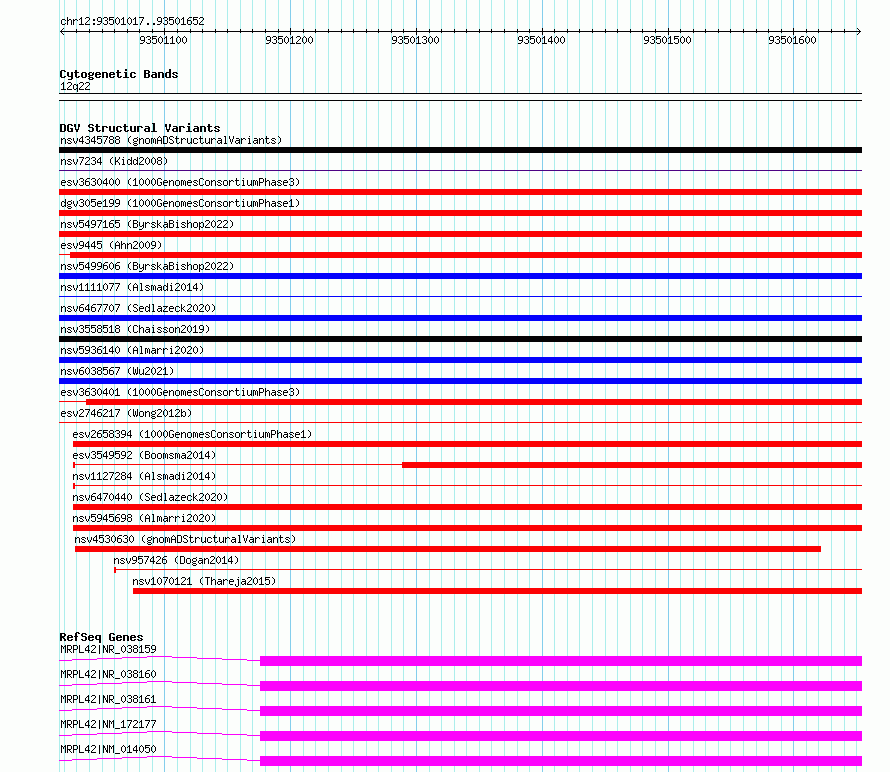The width and height of the screenshot is (890, 772).
Task: Open the nsv7234 (Kidd2008) variant
Action: 114,161
